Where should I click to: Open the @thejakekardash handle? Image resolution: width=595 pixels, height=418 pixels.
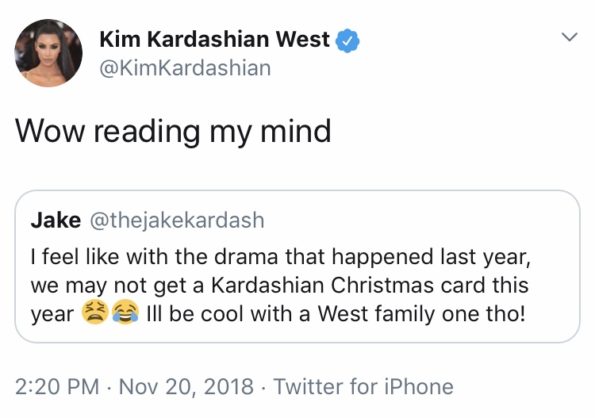coord(177,220)
